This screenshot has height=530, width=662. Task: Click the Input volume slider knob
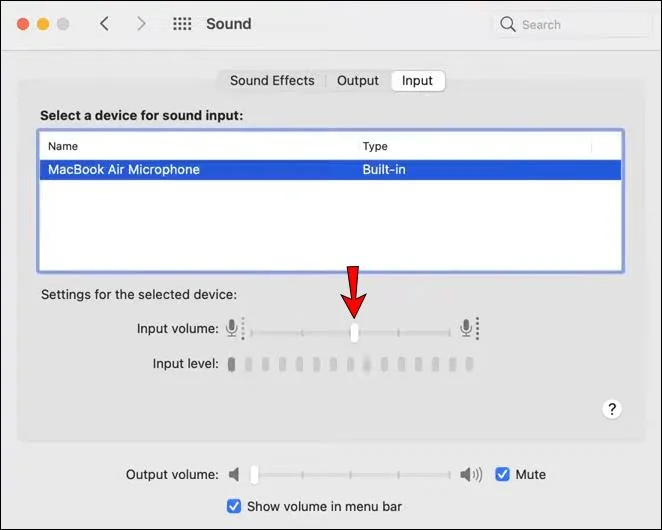tap(354, 333)
